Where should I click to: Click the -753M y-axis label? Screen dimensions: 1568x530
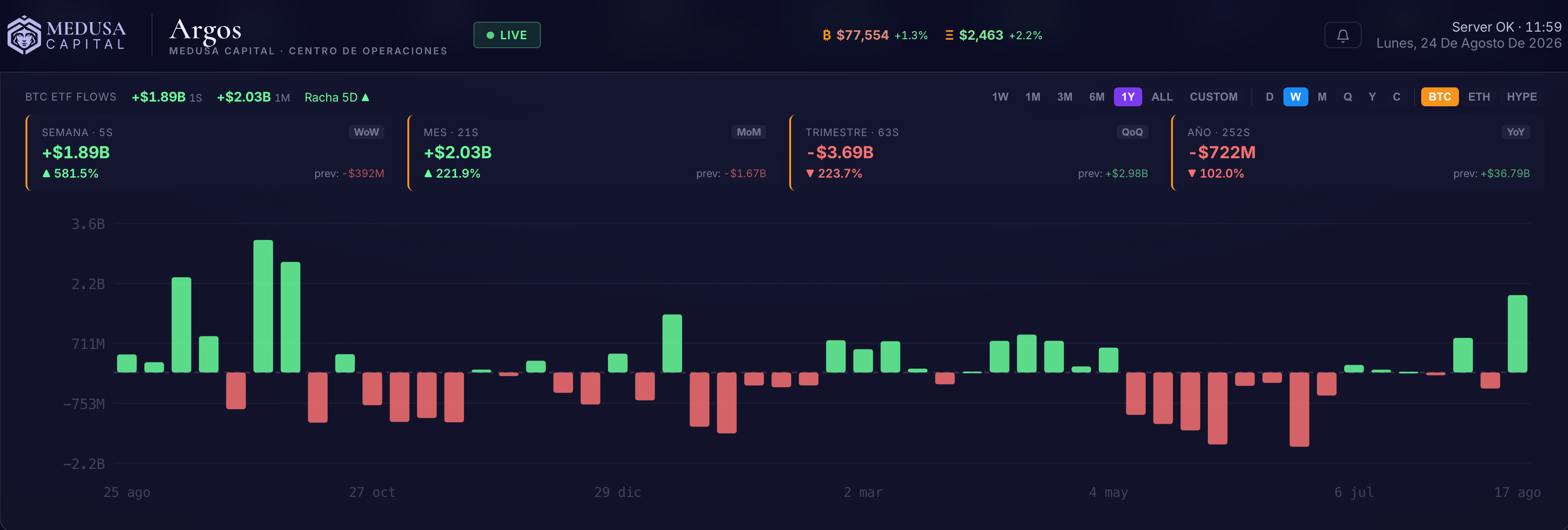pos(84,404)
